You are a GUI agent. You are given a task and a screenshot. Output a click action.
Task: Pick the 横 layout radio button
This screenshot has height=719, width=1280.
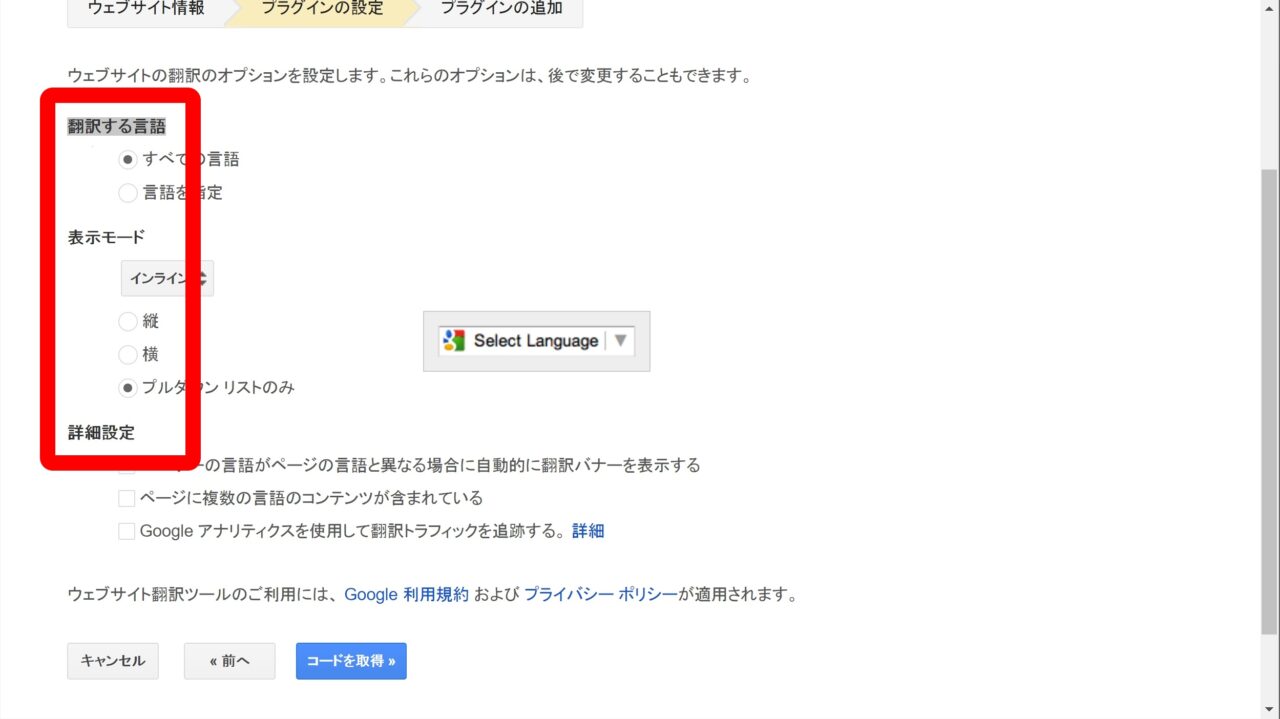(128, 355)
